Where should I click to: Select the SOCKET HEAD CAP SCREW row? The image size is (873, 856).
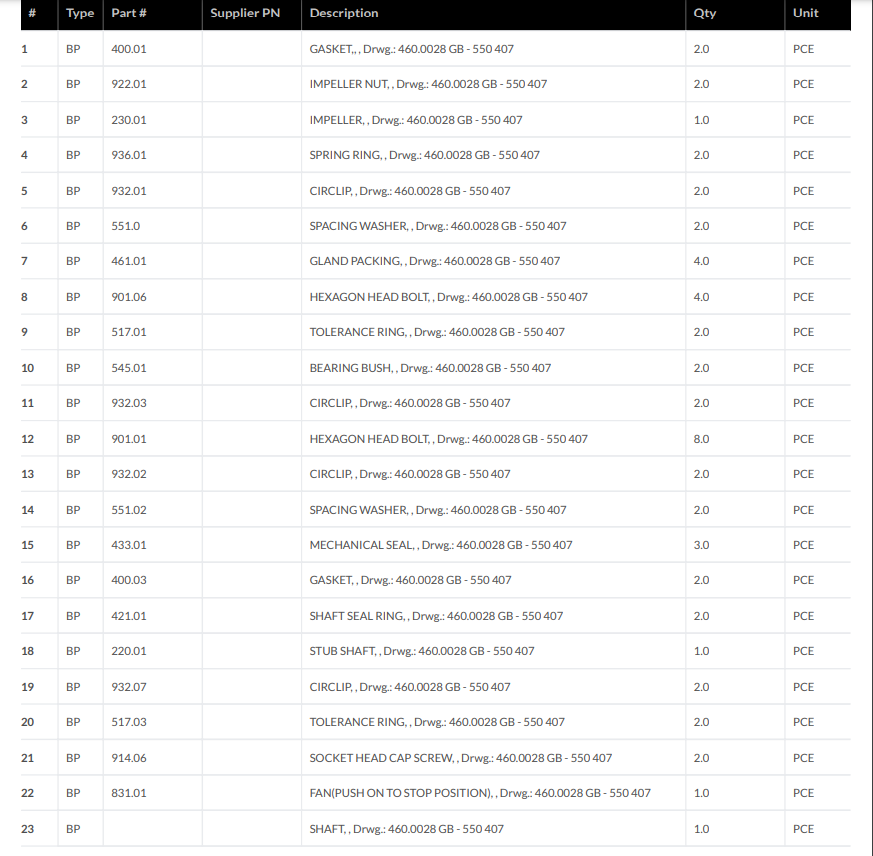(x=461, y=758)
